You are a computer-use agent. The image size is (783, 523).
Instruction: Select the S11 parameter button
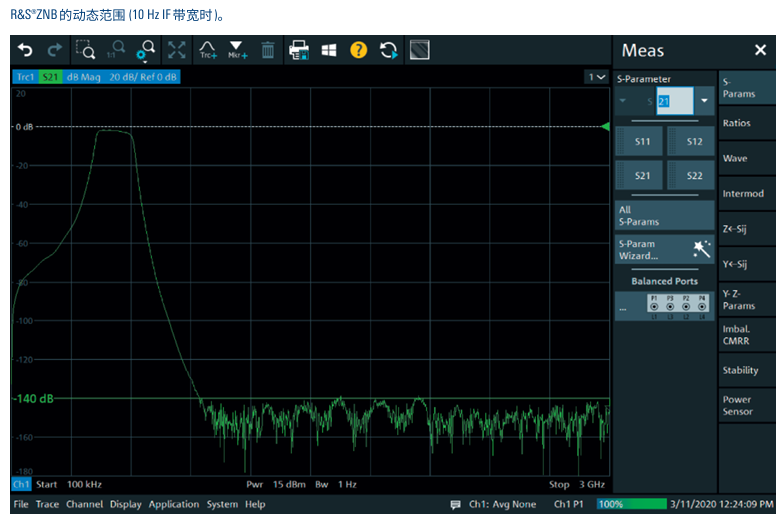coord(641,142)
